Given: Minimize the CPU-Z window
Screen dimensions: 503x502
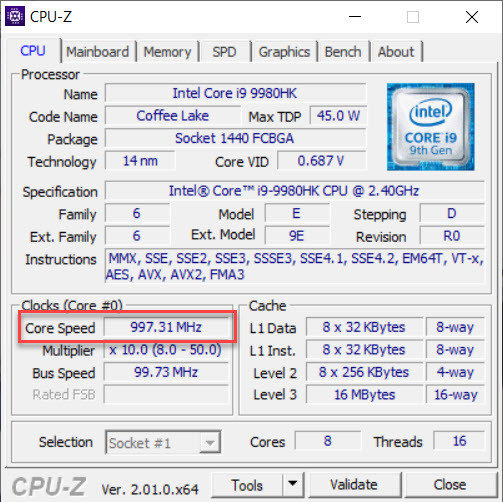Looking at the screenshot, I should pos(355,17).
